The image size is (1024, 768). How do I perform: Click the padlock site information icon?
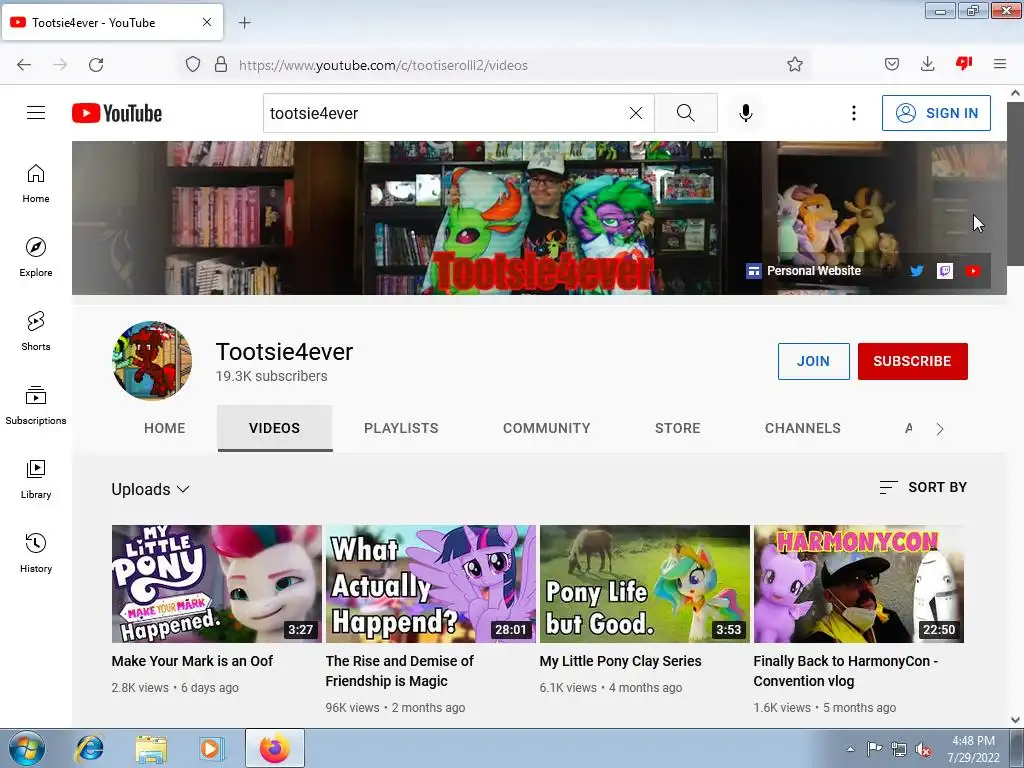[221, 64]
